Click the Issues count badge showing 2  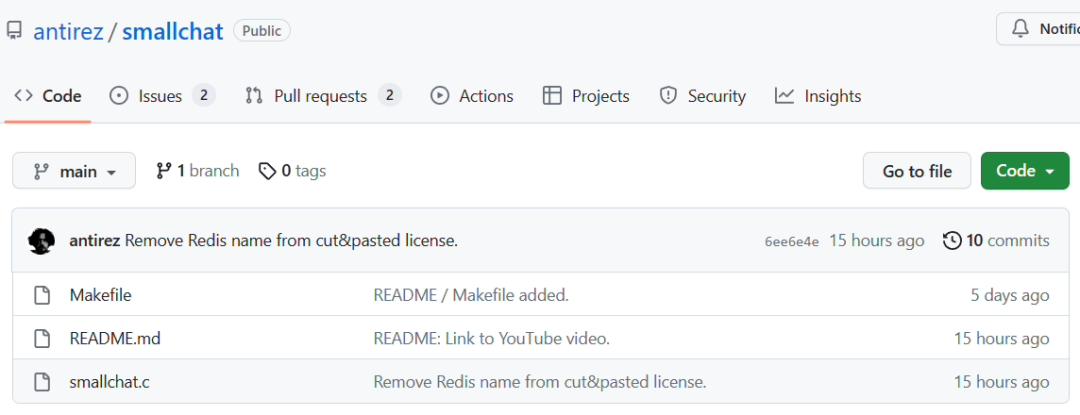[204, 96]
